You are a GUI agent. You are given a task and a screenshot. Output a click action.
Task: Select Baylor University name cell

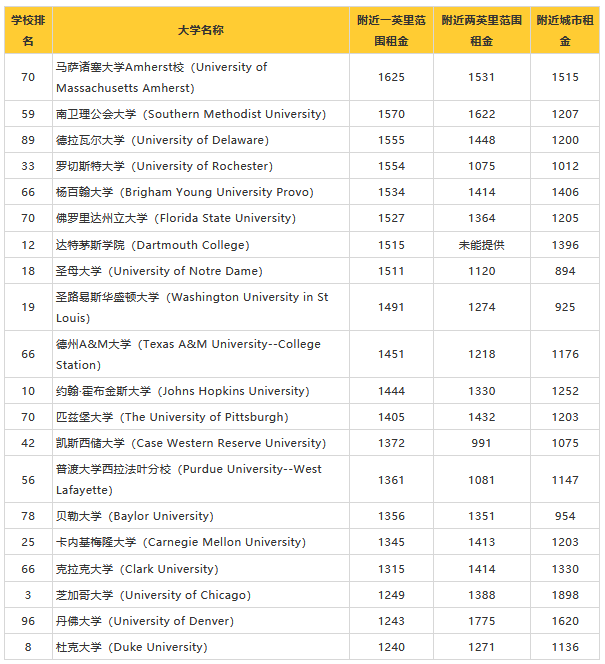point(201,516)
